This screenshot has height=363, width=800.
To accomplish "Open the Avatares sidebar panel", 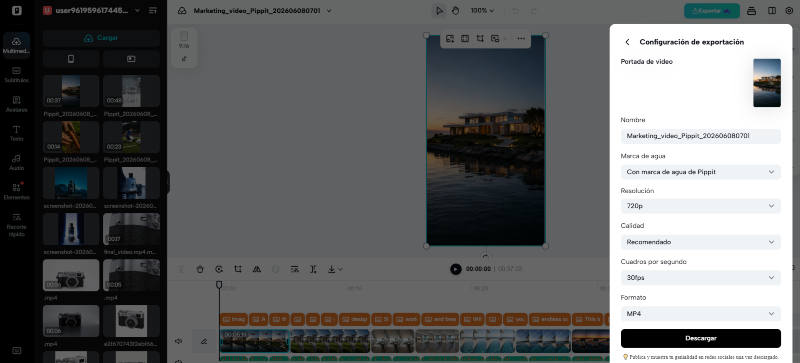I will 16,104.
